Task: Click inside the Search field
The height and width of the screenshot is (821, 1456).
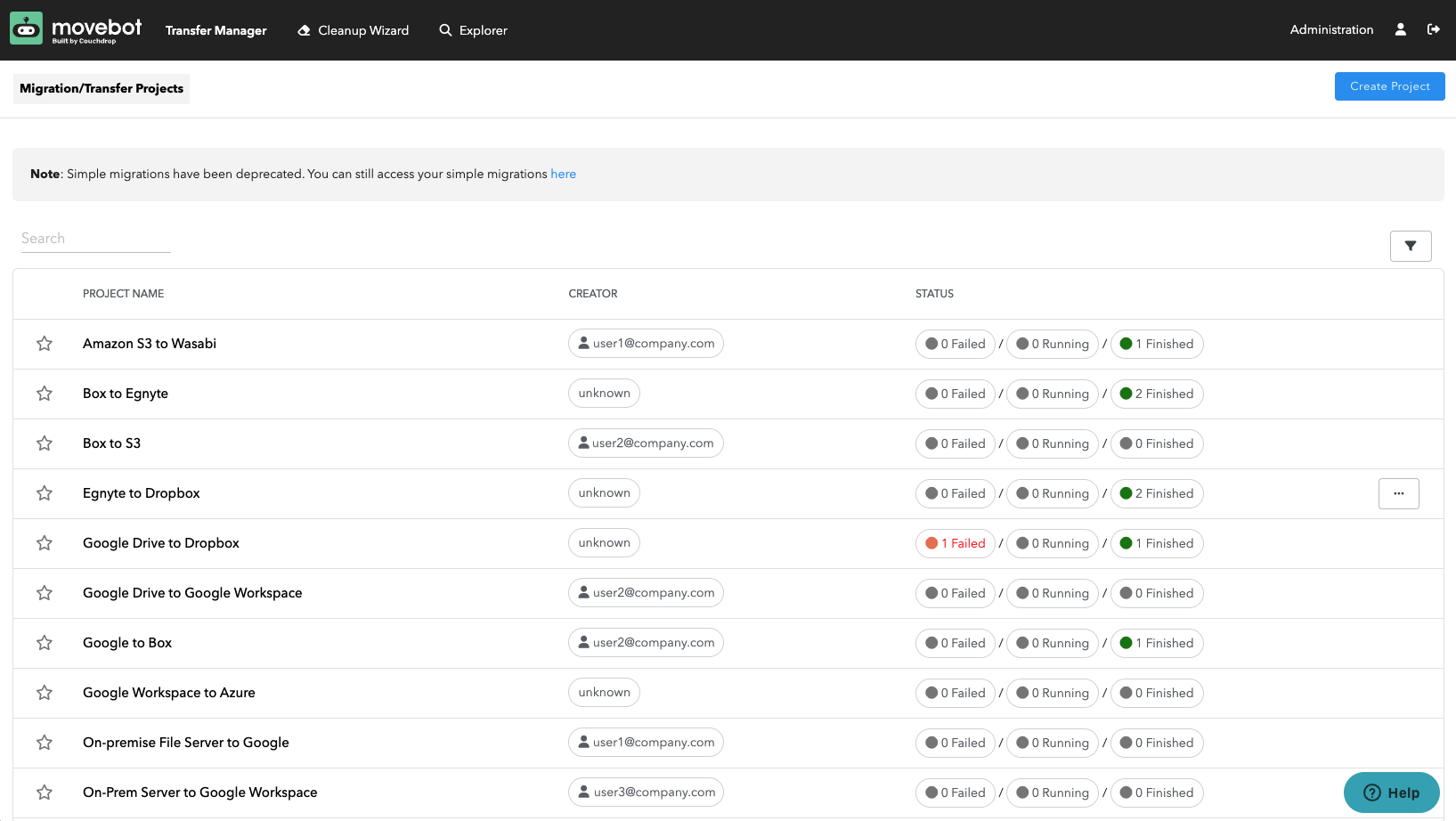Action: point(95,238)
